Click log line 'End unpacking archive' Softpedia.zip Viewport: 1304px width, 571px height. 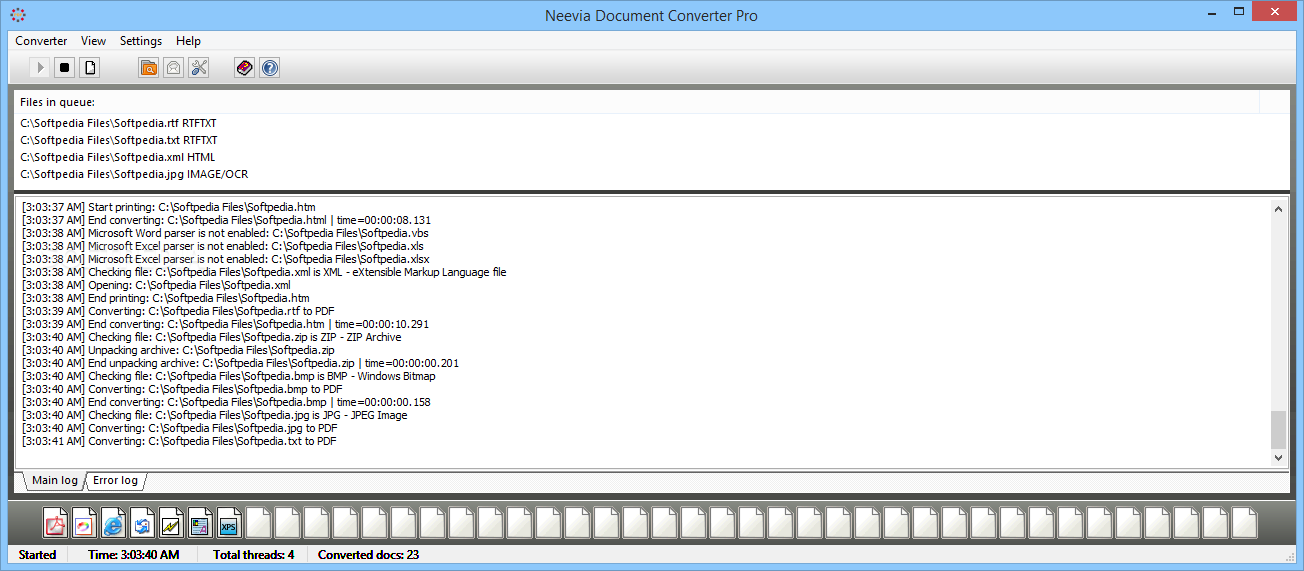[x=241, y=363]
